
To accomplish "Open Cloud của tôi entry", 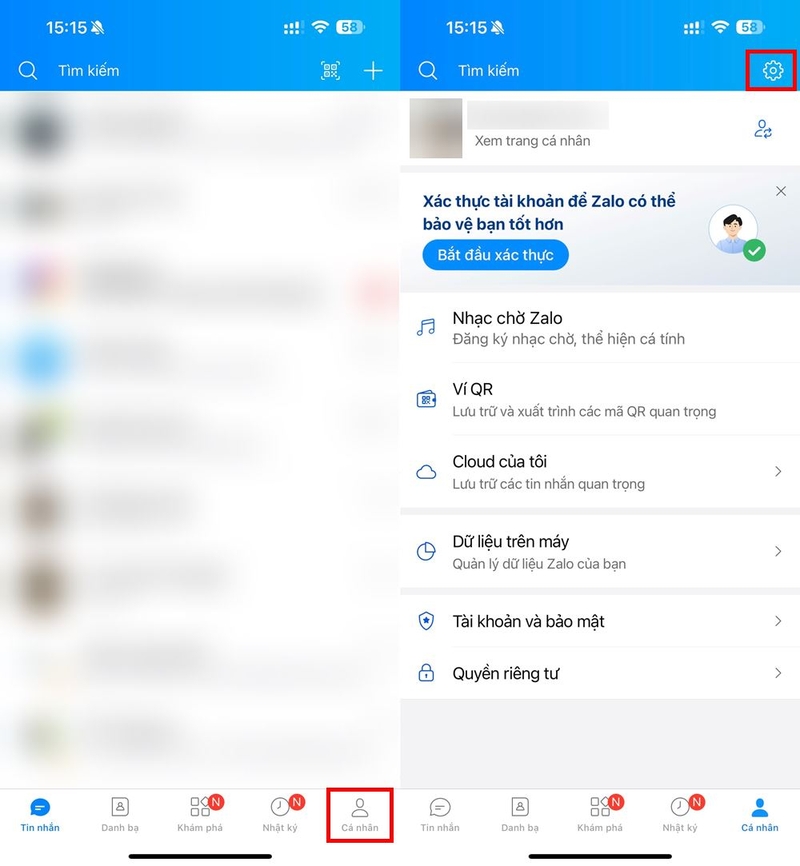I will click(600, 472).
